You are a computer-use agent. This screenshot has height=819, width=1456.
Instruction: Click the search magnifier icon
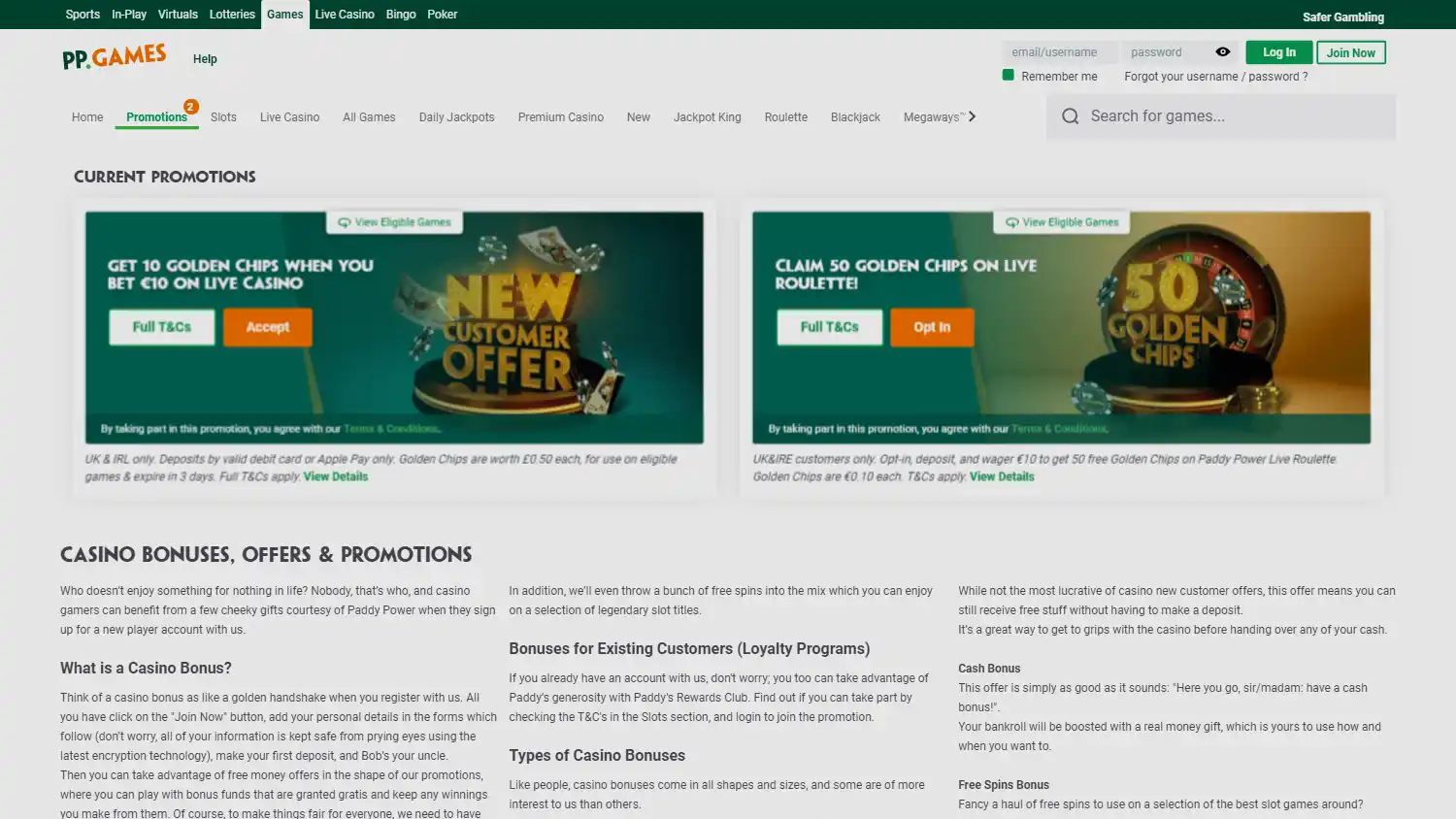[x=1070, y=116]
